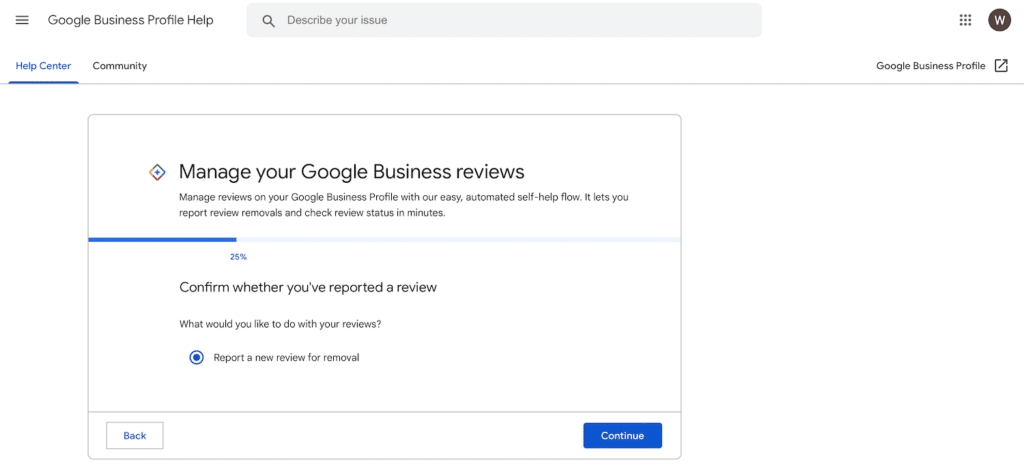Select Report a new review for removal
The image size is (1024, 468).
click(x=197, y=358)
